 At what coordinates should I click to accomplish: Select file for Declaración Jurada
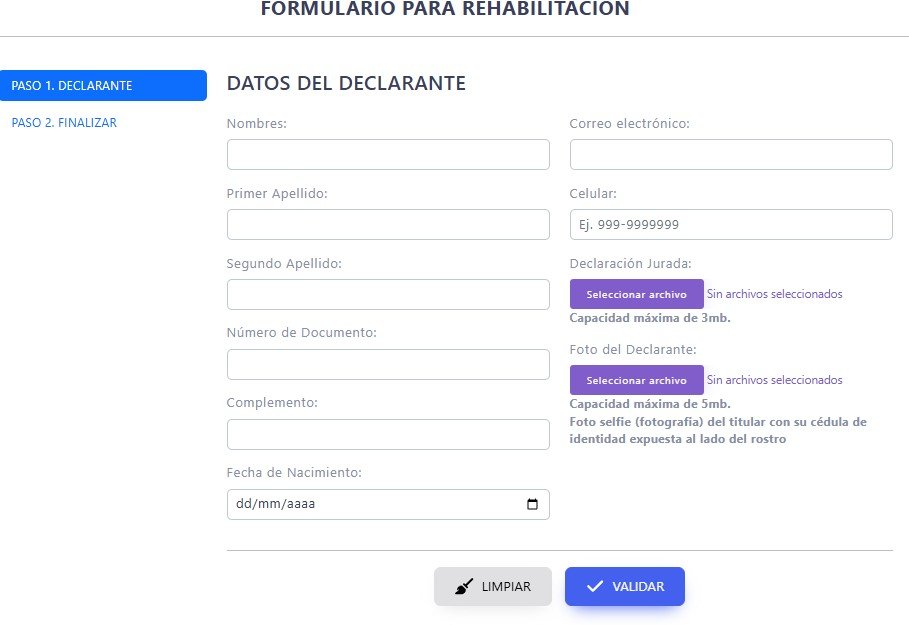pyautogui.click(x=636, y=295)
